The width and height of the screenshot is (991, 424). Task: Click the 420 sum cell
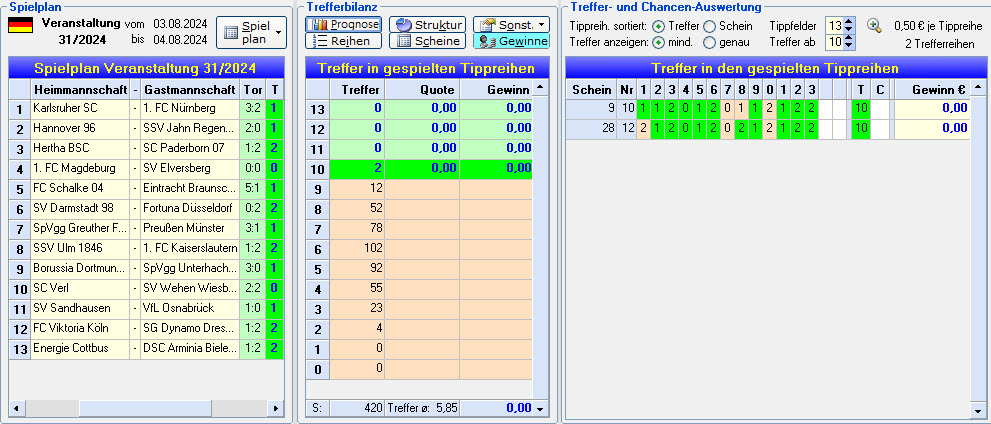point(356,408)
